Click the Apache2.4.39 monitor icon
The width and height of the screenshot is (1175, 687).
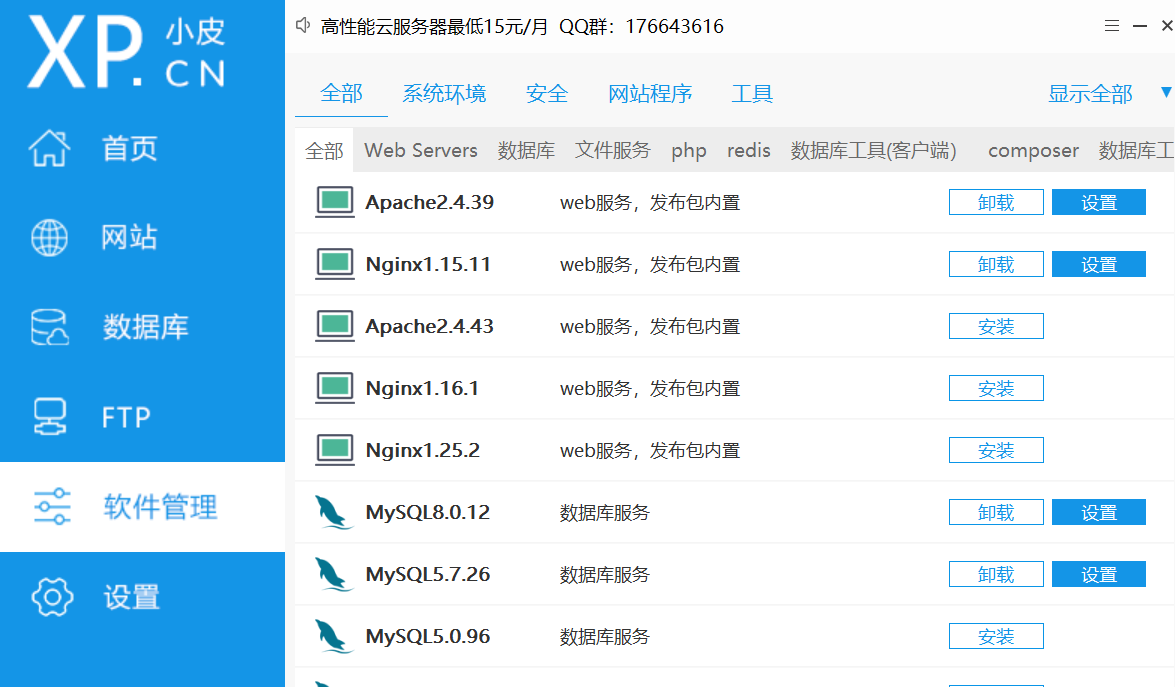[334, 202]
